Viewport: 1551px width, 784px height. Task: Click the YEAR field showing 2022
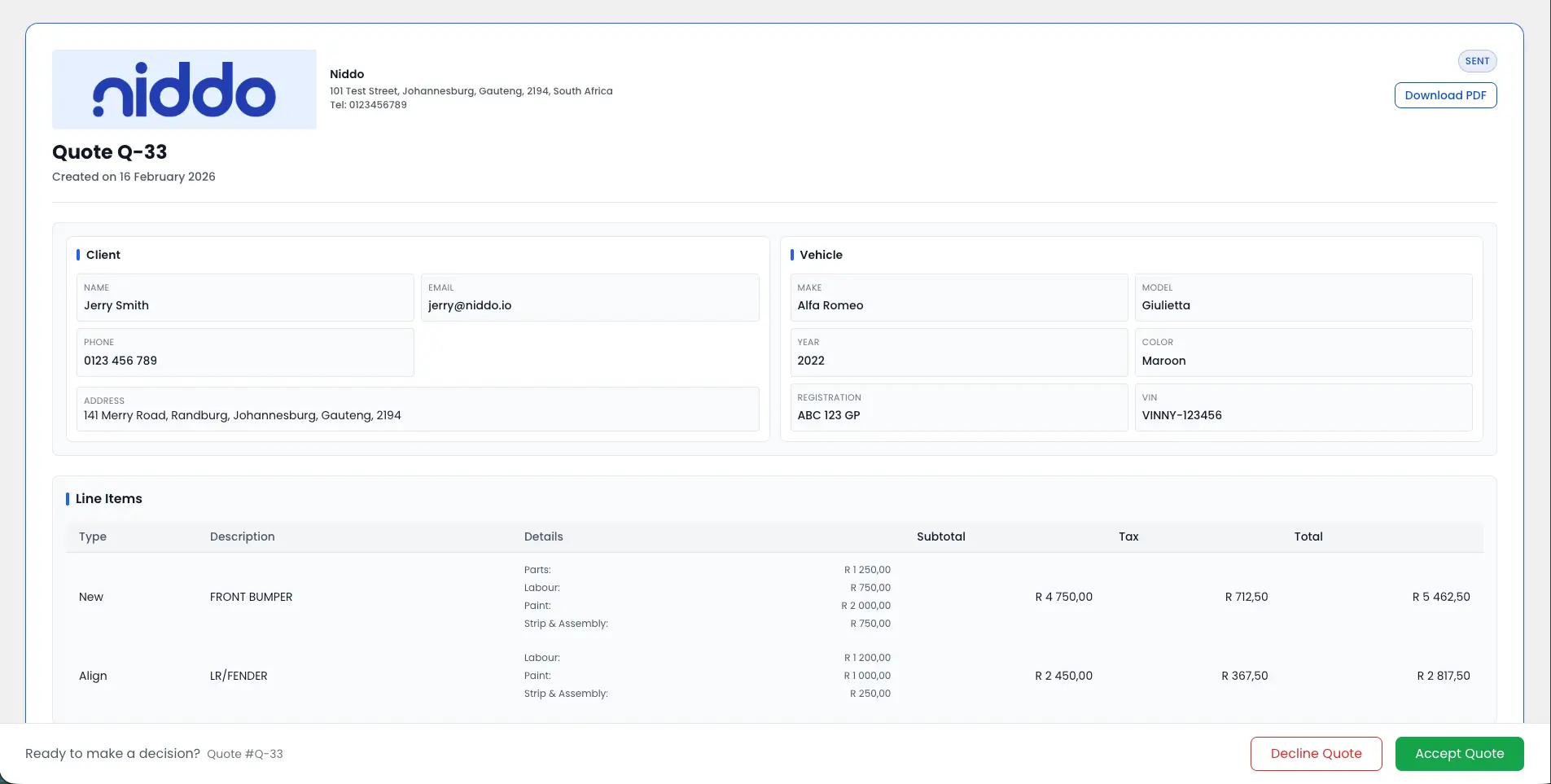[x=958, y=353]
